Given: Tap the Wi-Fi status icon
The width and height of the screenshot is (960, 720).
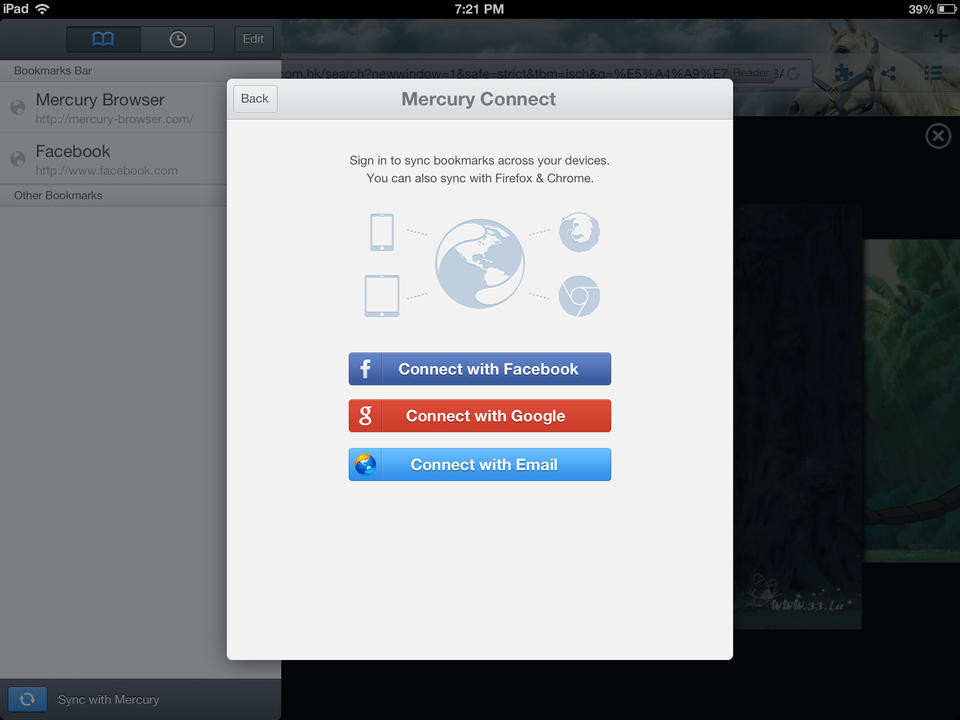Looking at the screenshot, I should coord(42,9).
